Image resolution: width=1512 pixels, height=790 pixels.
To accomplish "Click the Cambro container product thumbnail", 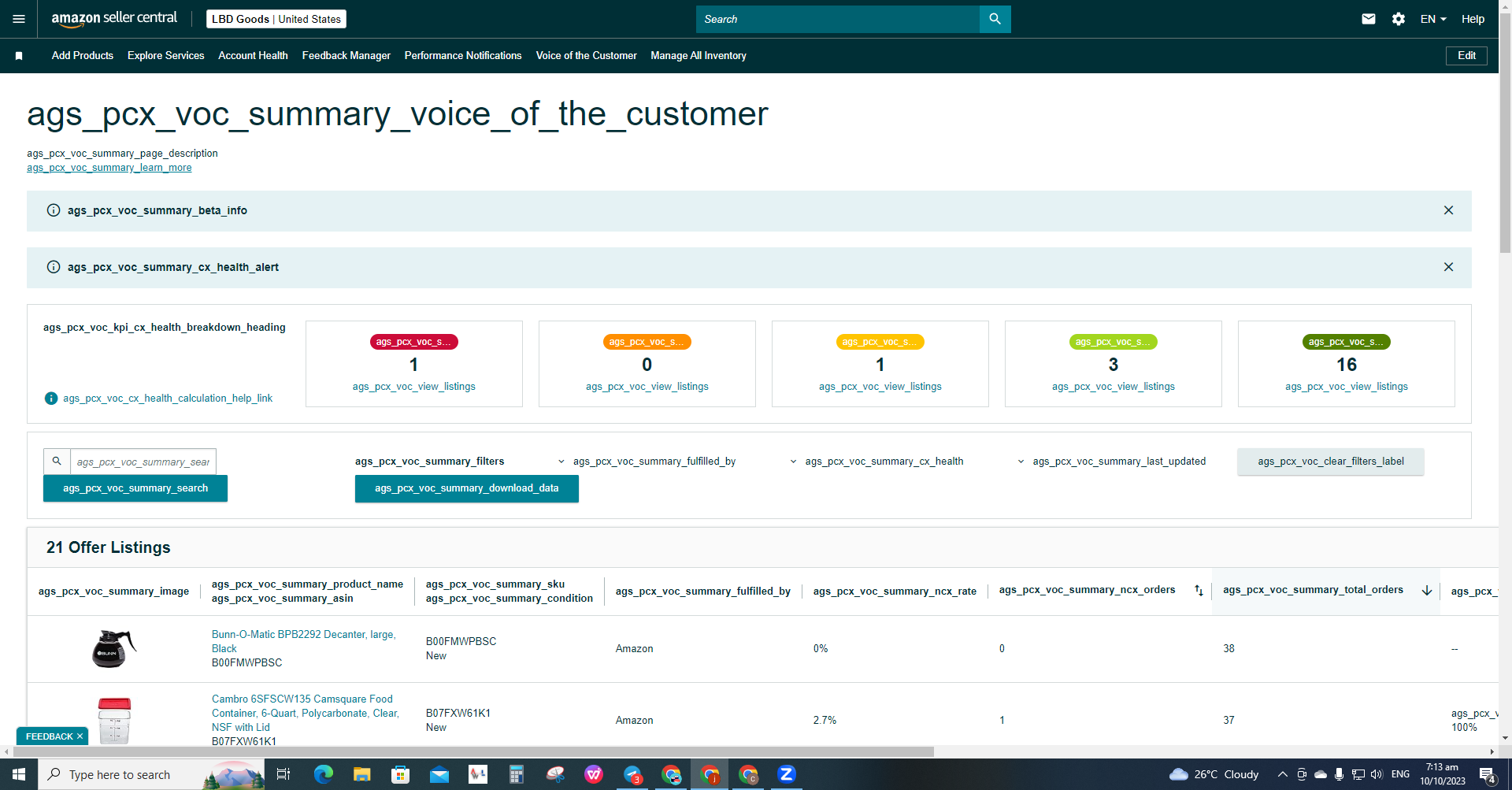I will pyautogui.click(x=114, y=720).
